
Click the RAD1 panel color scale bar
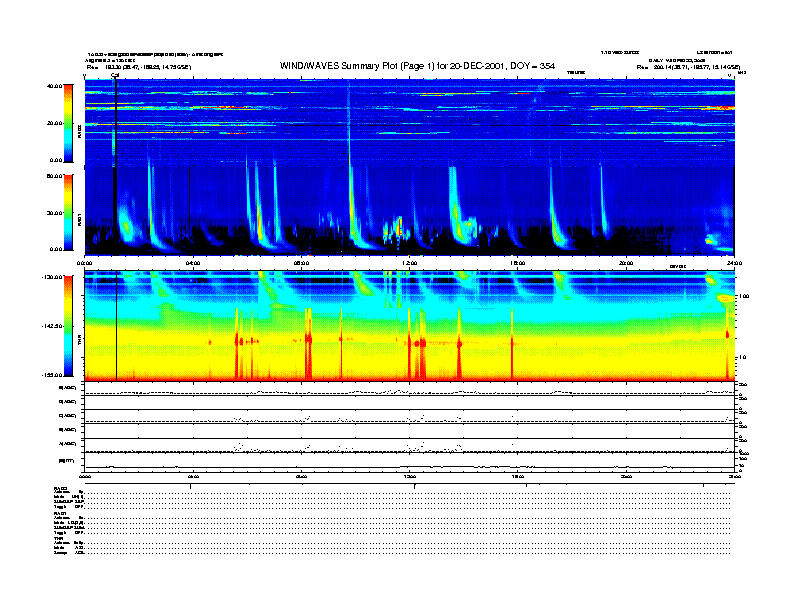point(68,213)
